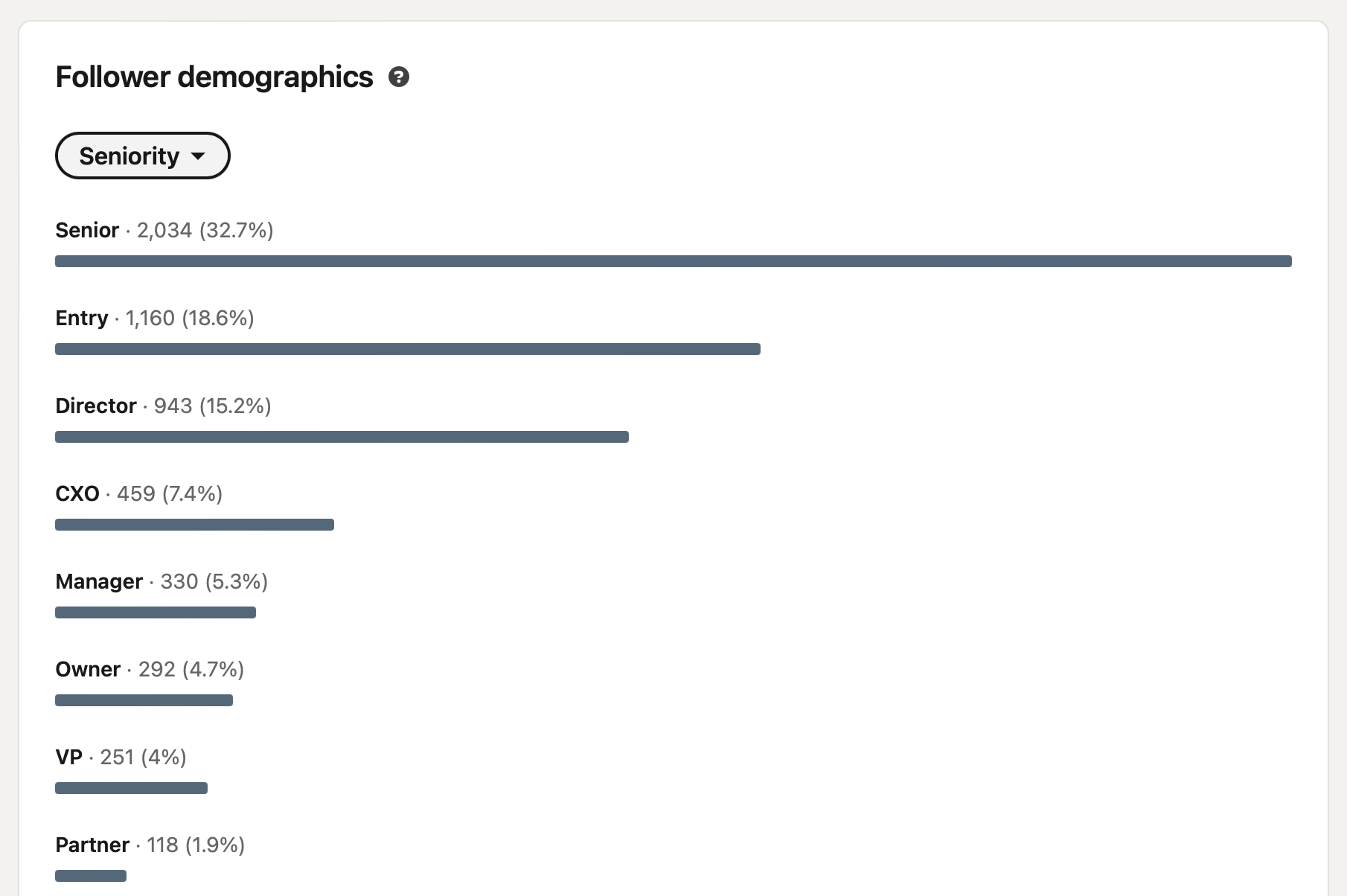
Task: Select the Owner 4.7% progress bar
Action: (x=144, y=700)
